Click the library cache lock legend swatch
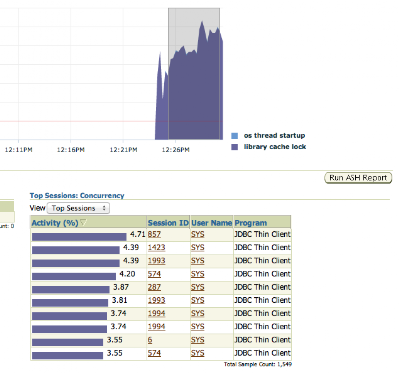The width and height of the screenshot is (400, 374). [x=235, y=147]
